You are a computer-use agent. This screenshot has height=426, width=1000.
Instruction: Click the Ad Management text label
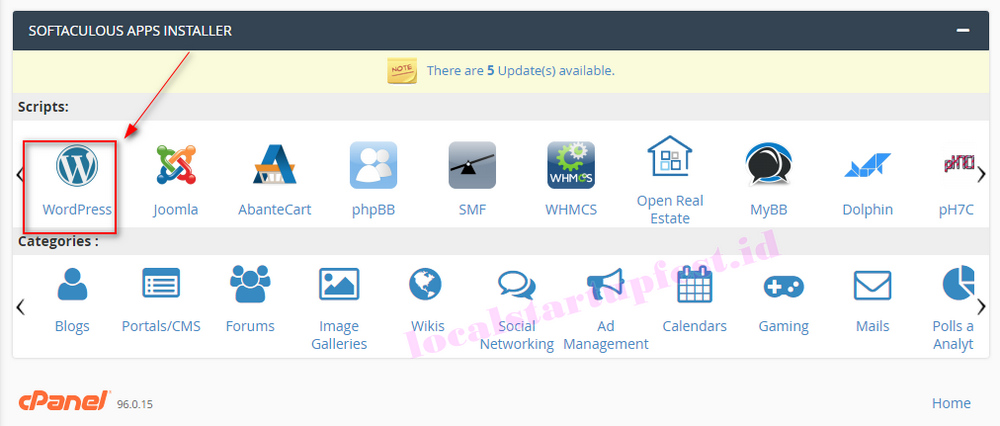(605, 335)
